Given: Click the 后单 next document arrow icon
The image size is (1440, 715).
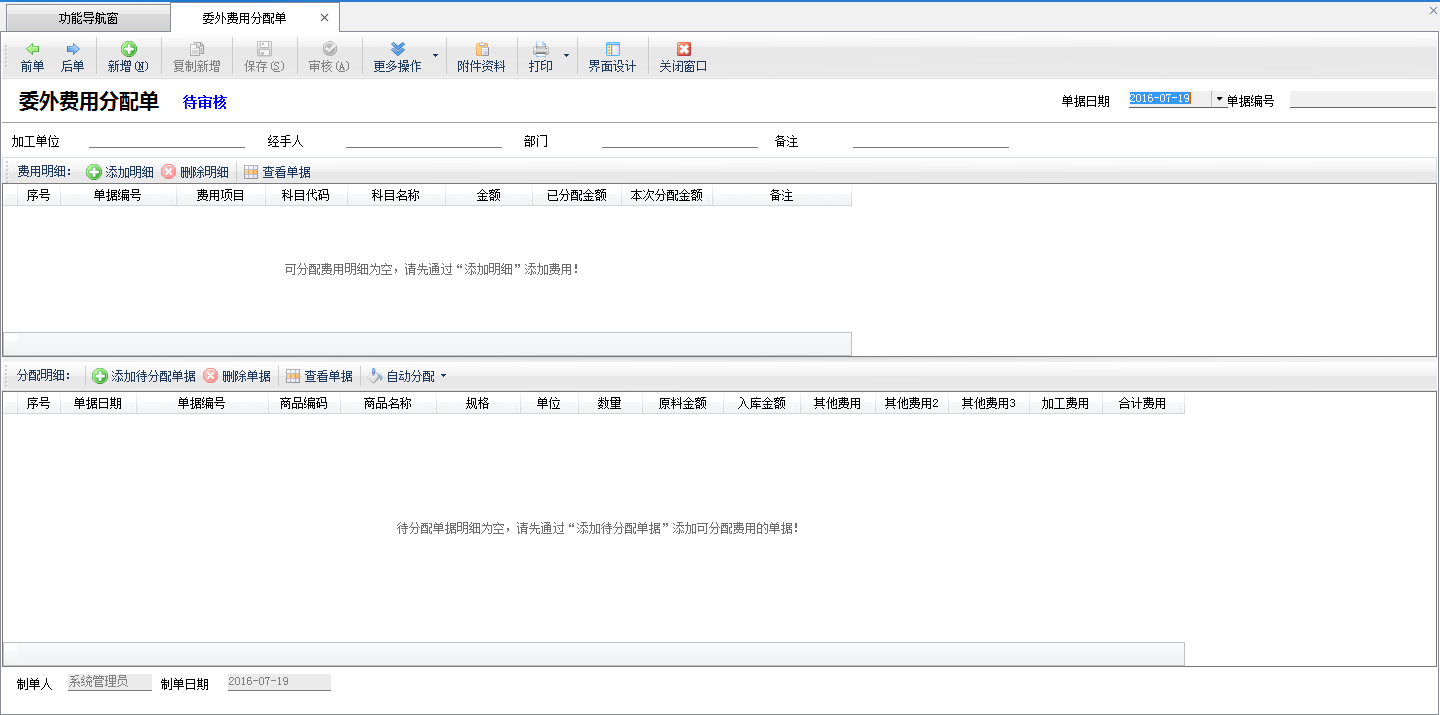Looking at the screenshot, I should point(72,49).
